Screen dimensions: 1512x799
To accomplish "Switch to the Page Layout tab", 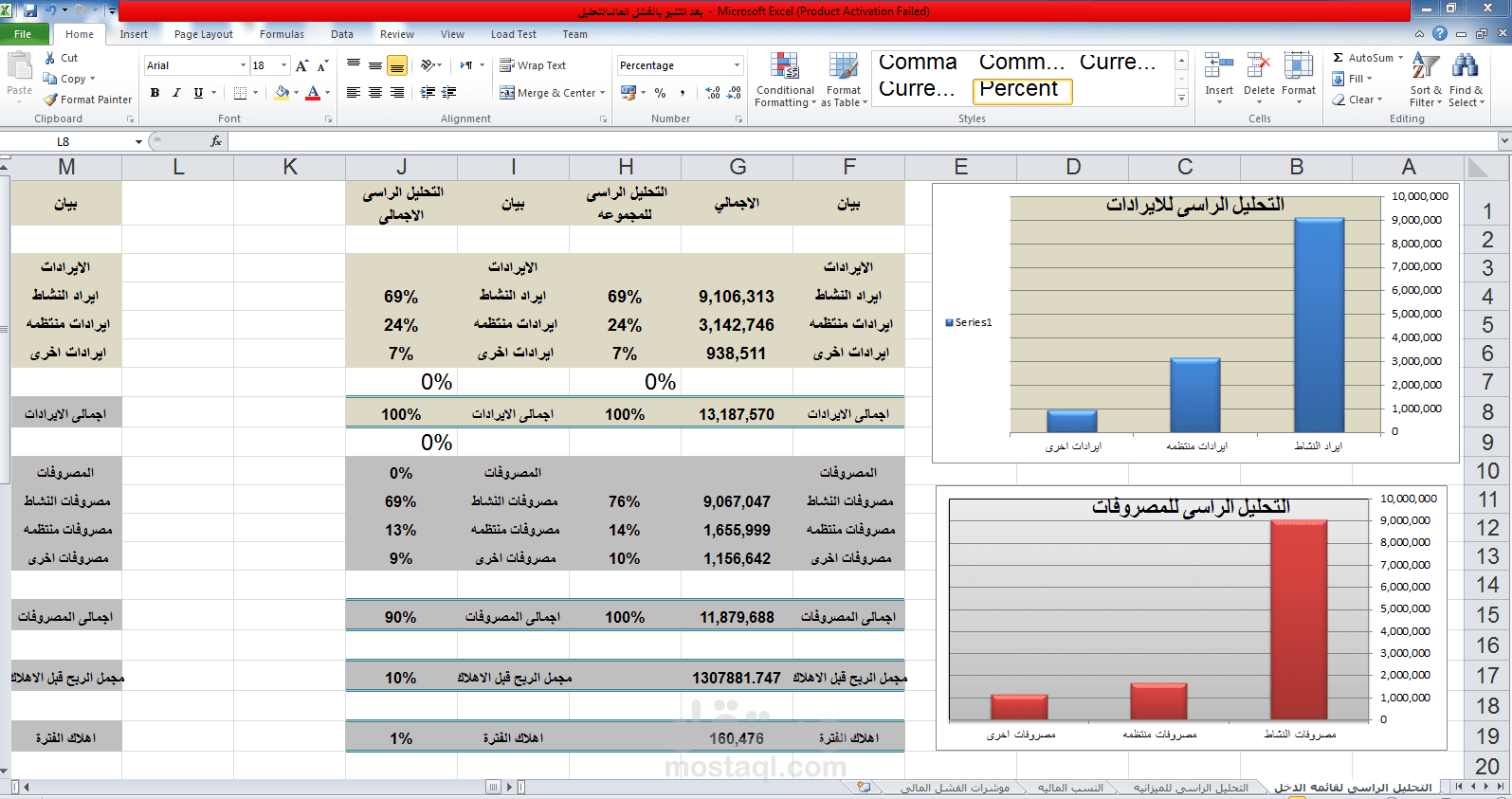I will click(x=204, y=34).
